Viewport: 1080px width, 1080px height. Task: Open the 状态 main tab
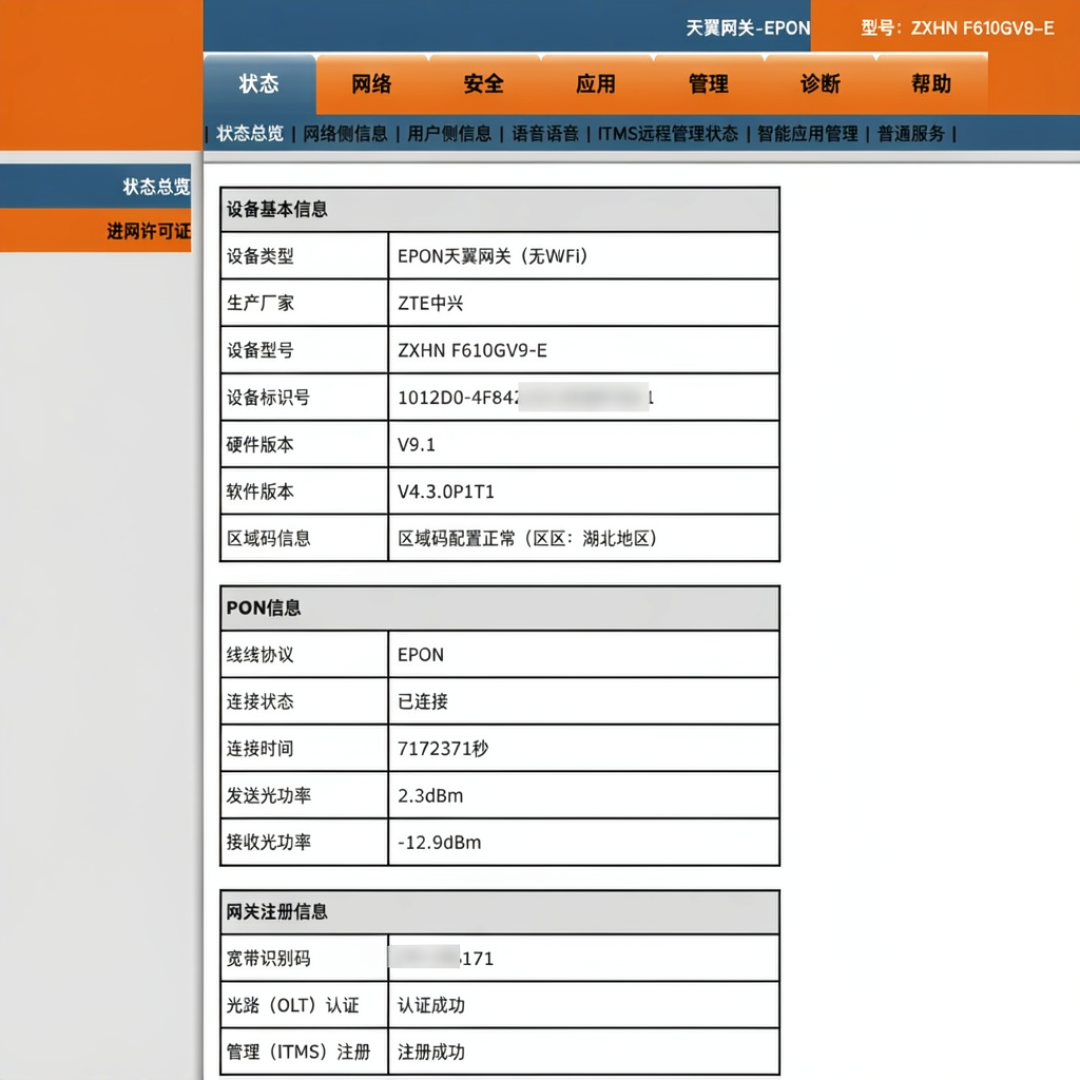259,84
